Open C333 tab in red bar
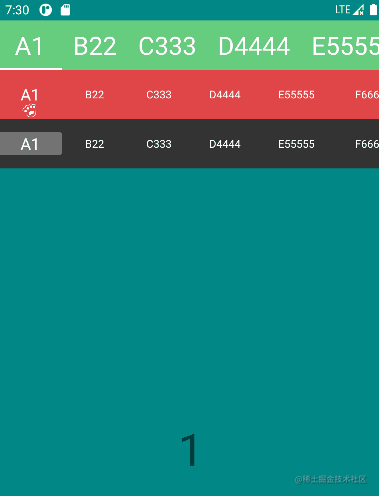The image size is (379, 496). [159, 95]
